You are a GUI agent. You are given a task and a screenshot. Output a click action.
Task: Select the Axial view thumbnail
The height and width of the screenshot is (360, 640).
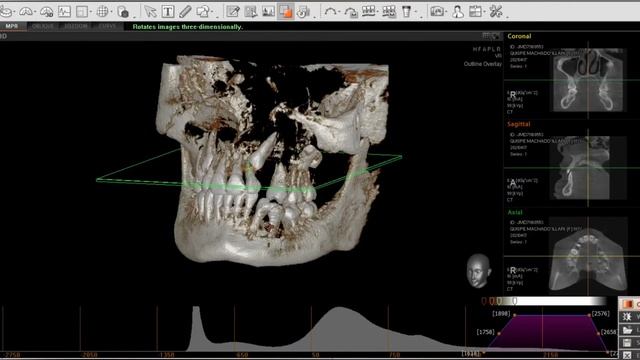588,256
